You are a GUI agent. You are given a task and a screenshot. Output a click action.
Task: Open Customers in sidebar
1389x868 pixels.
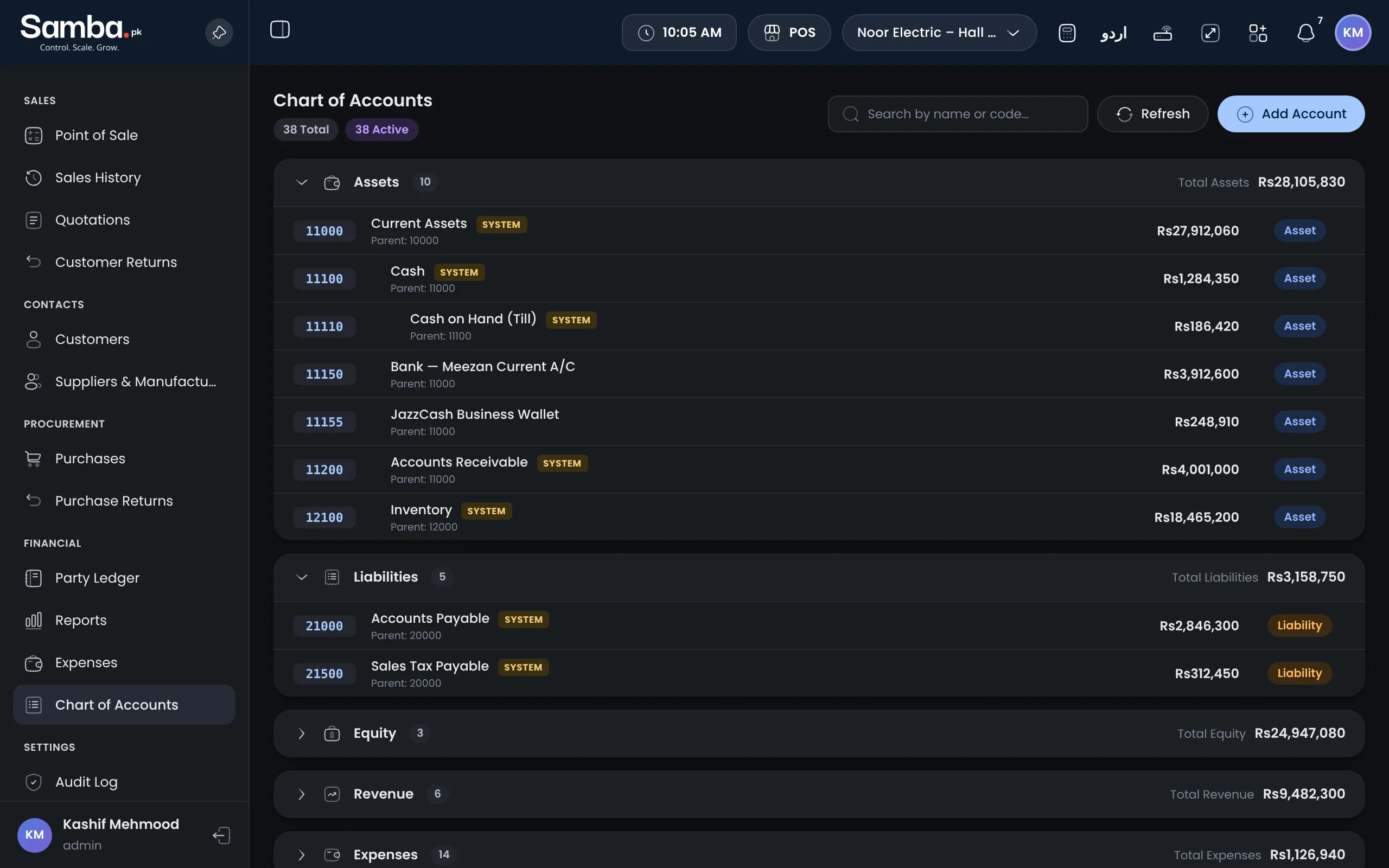click(x=124, y=339)
